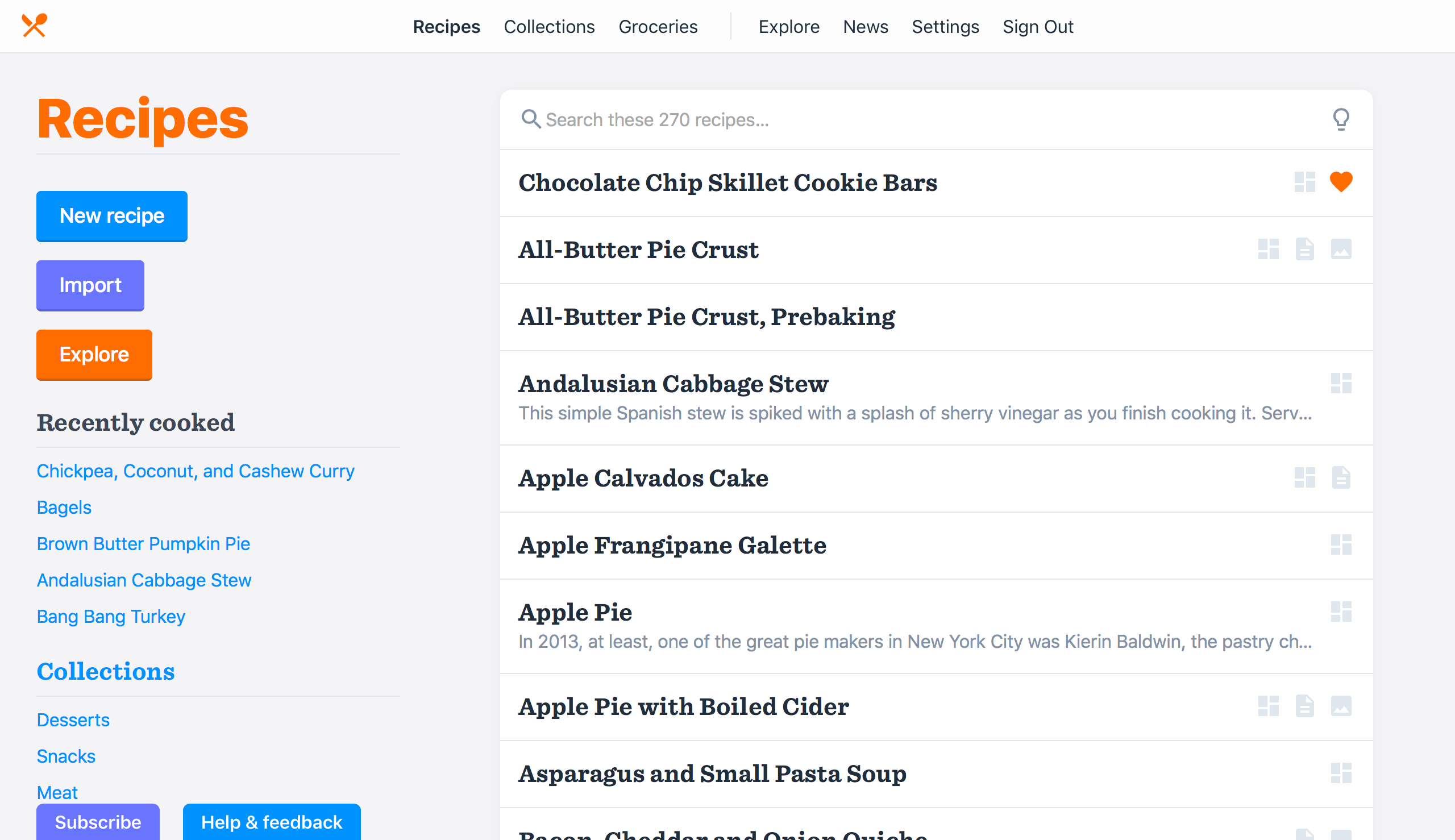Click the document/note icon for Apple Calvados Cake
This screenshot has height=840, width=1455.
[x=1342, y=479]
